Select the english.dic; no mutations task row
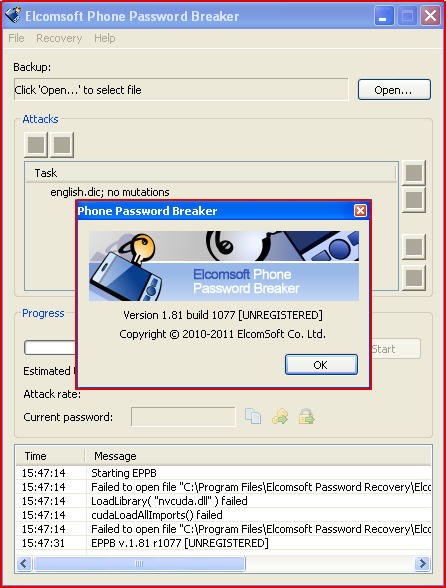446x588 pixels. (110, 192)
